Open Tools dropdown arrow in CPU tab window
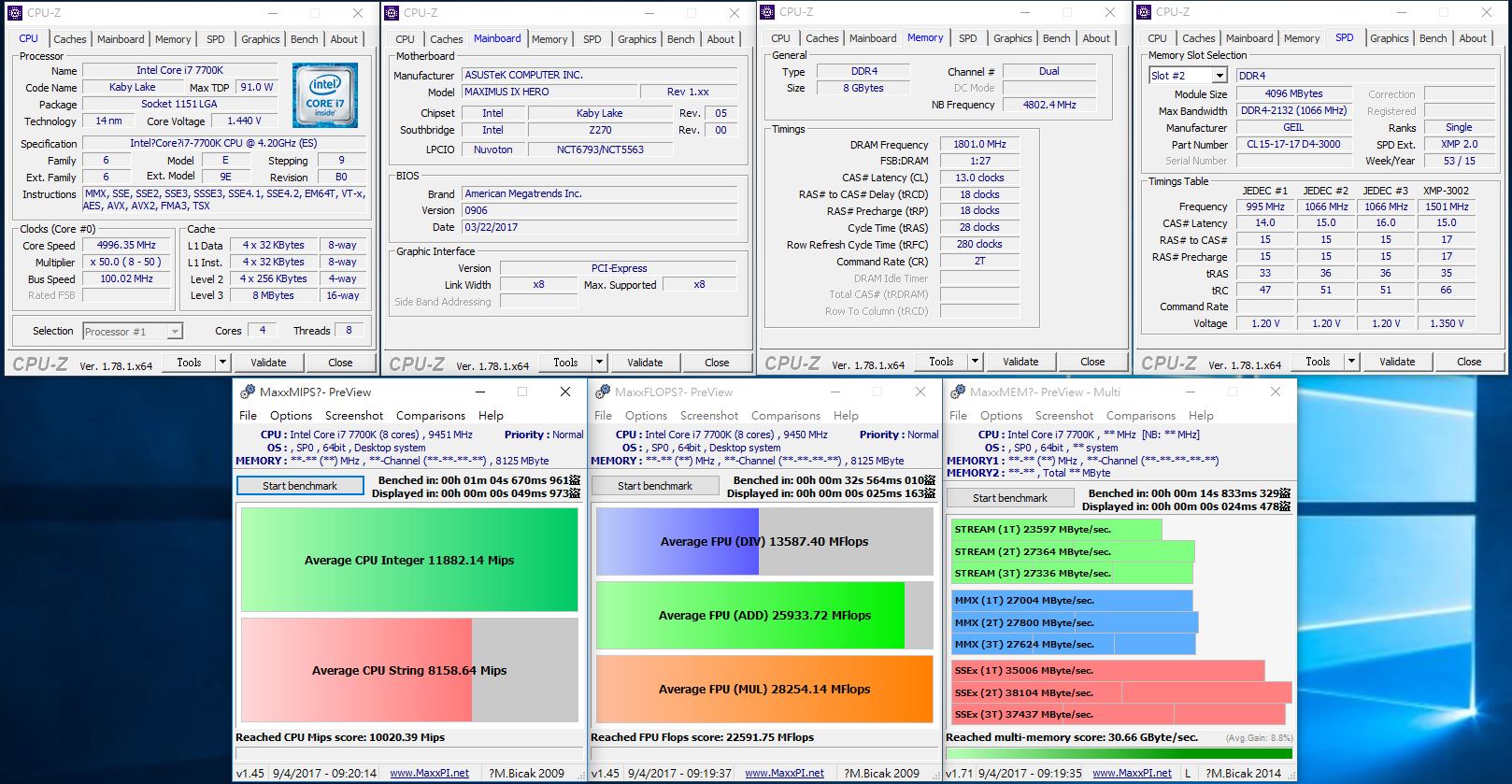Image resolution: width=1512 pixels, height=784 pixels. tap(222, 362)
